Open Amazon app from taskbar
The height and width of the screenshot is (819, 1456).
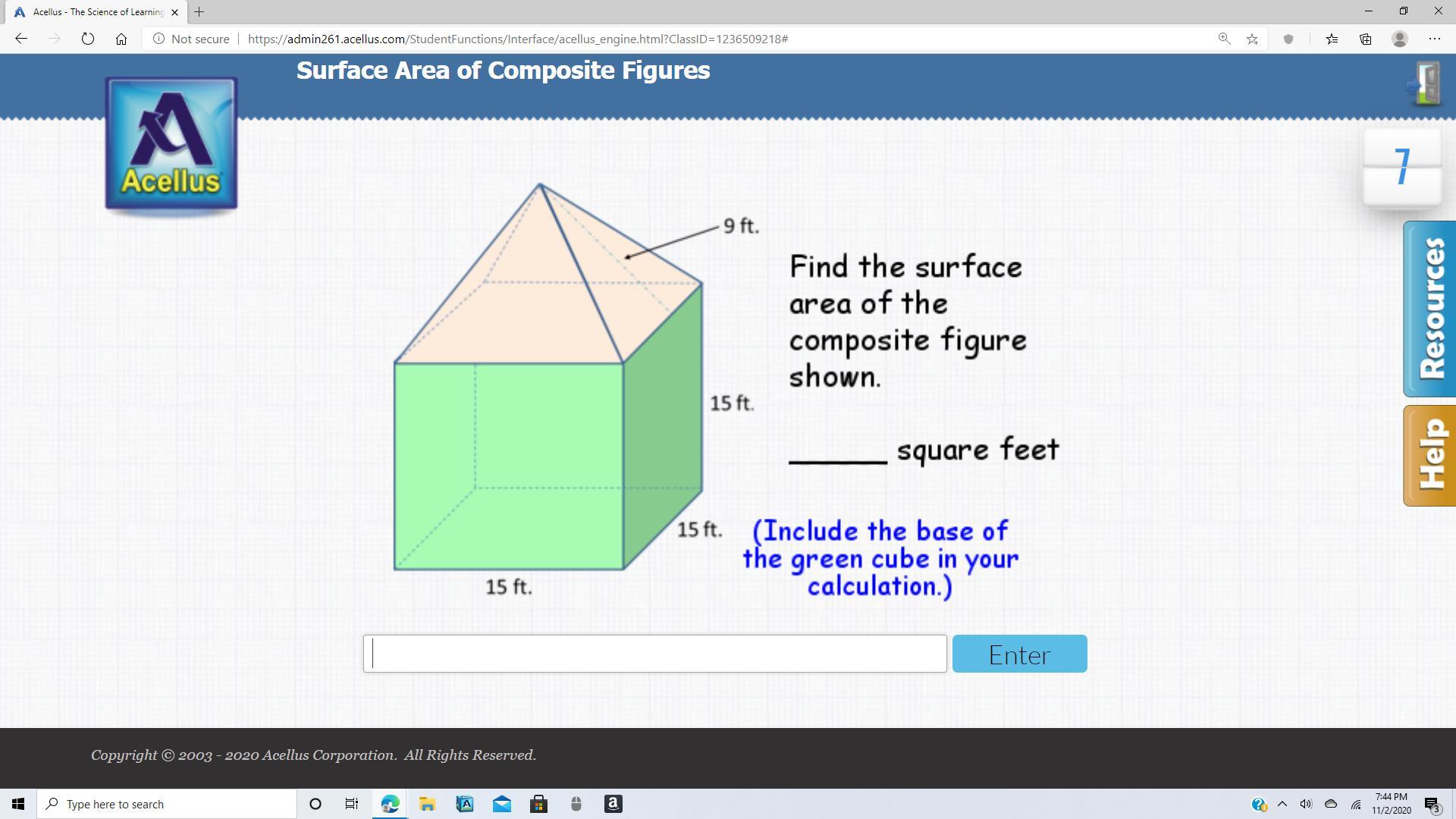(x=613, y=804)
